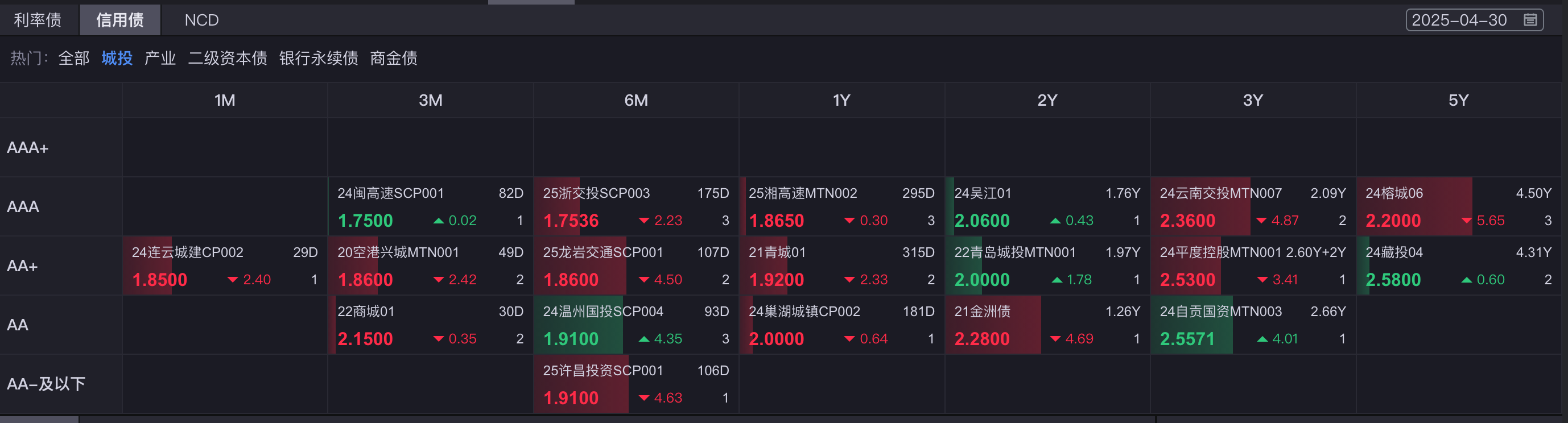This screenshot has height=423, width=1568.
Task: Switch to the 利率债 tab
Action: pos(38,20)
